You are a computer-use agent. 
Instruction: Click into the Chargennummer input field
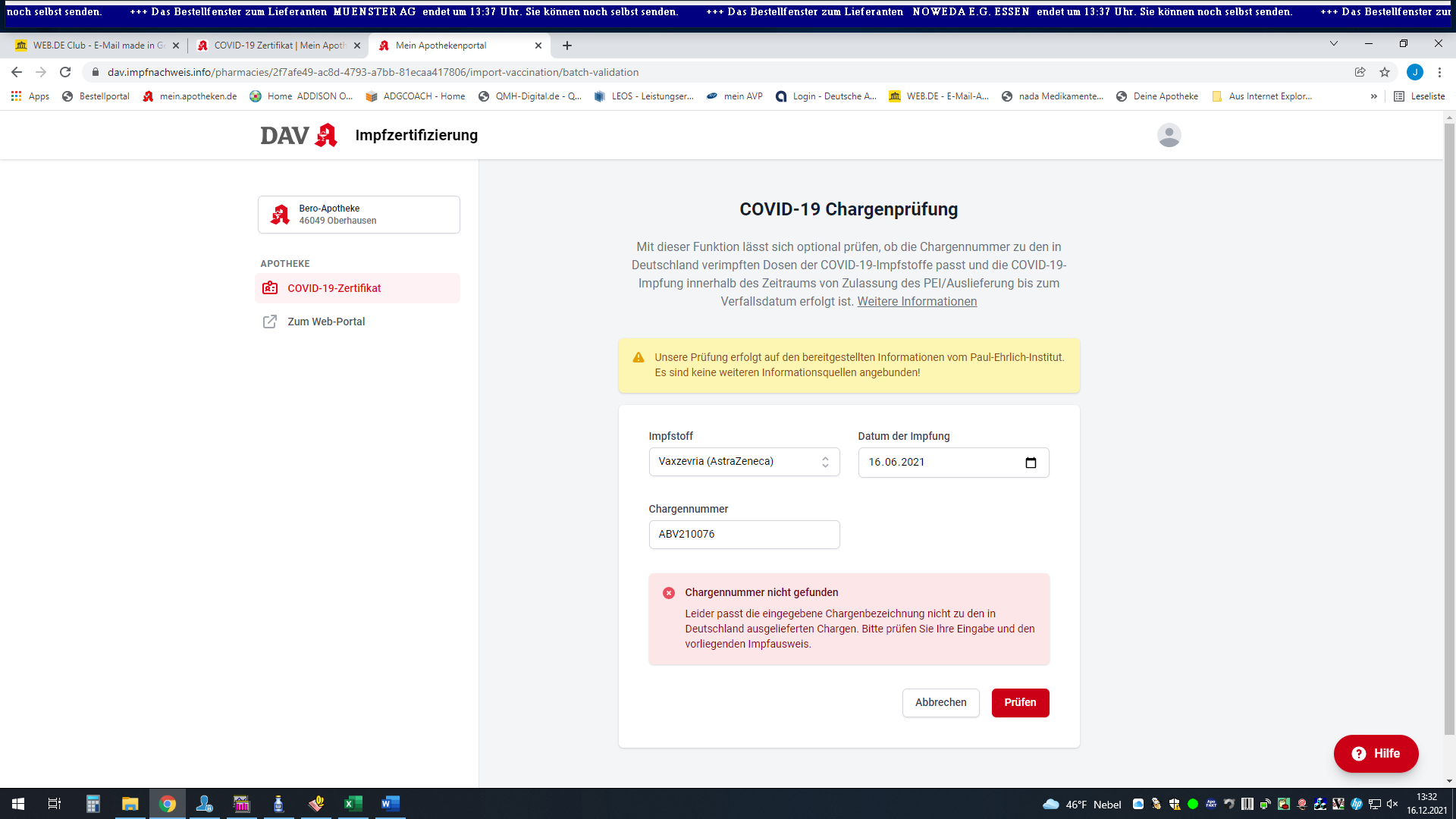pos(744,535)
